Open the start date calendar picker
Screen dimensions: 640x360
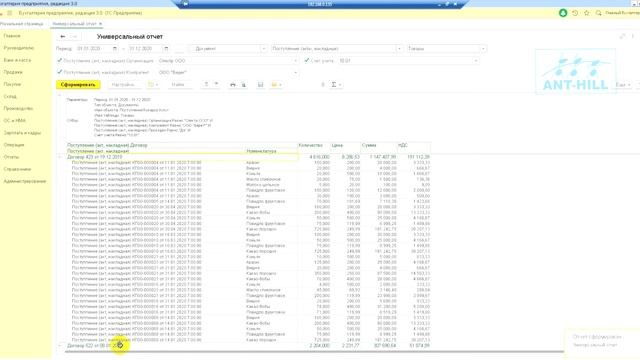(x=115, y=49)
